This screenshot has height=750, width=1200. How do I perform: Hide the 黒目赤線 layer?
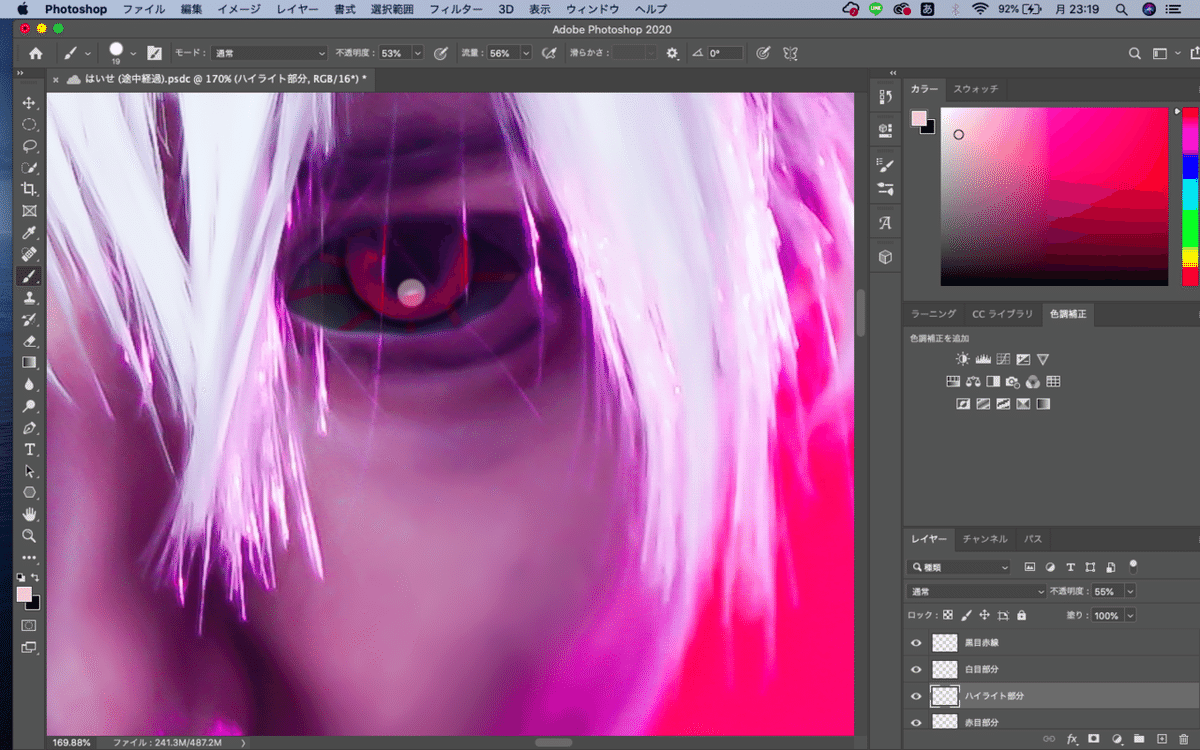[916, 643]
